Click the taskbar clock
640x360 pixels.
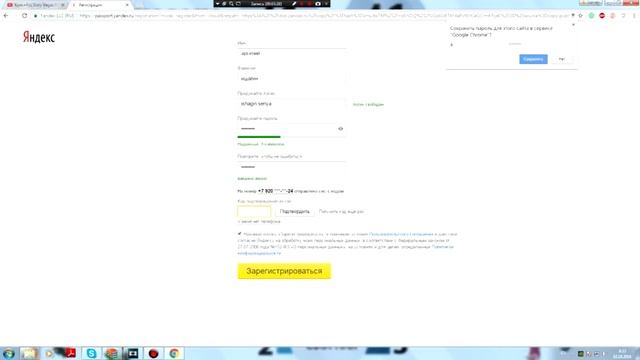pyautogui.click(x=622, y=353)
